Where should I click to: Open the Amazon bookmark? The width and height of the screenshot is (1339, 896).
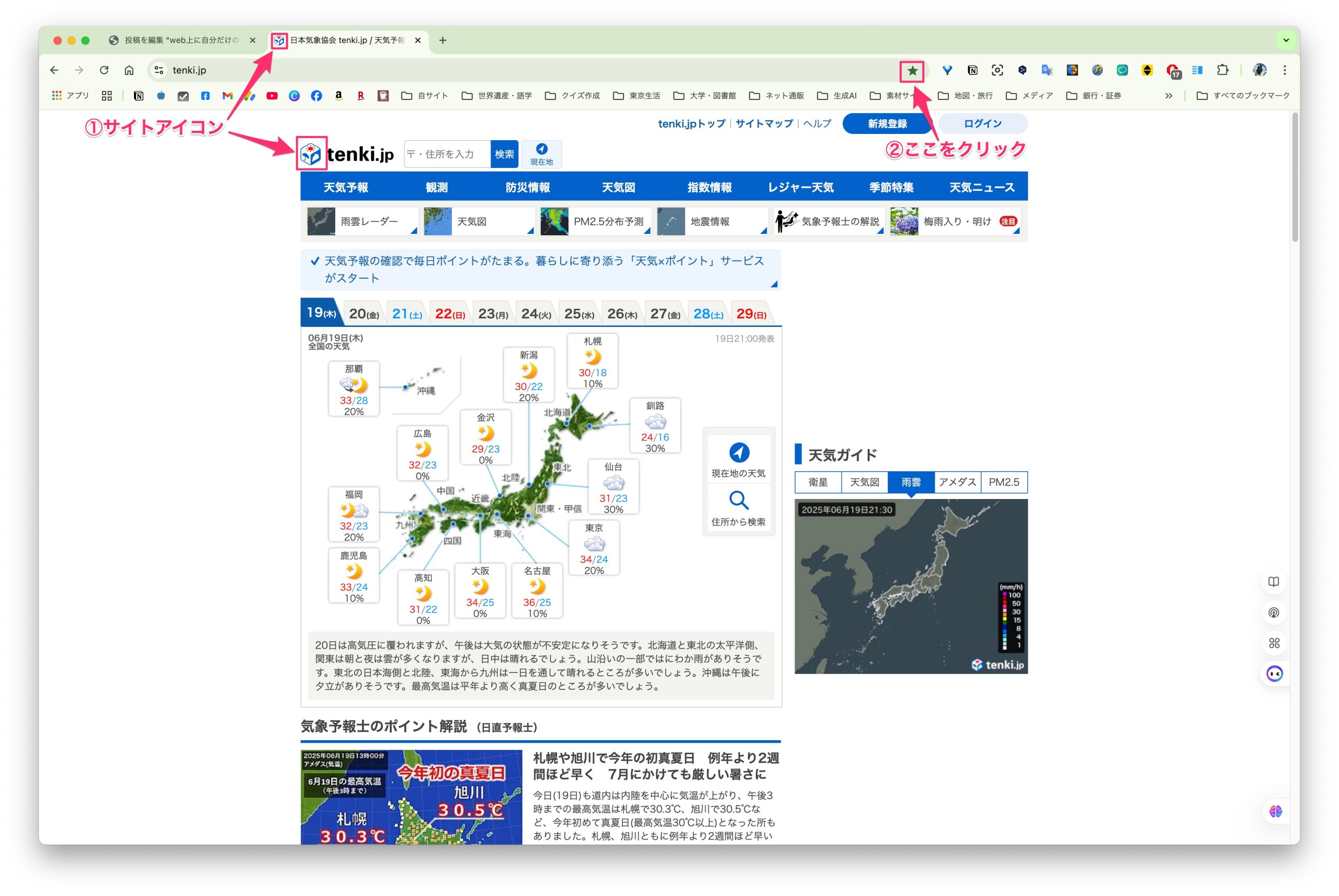point(339,96)
